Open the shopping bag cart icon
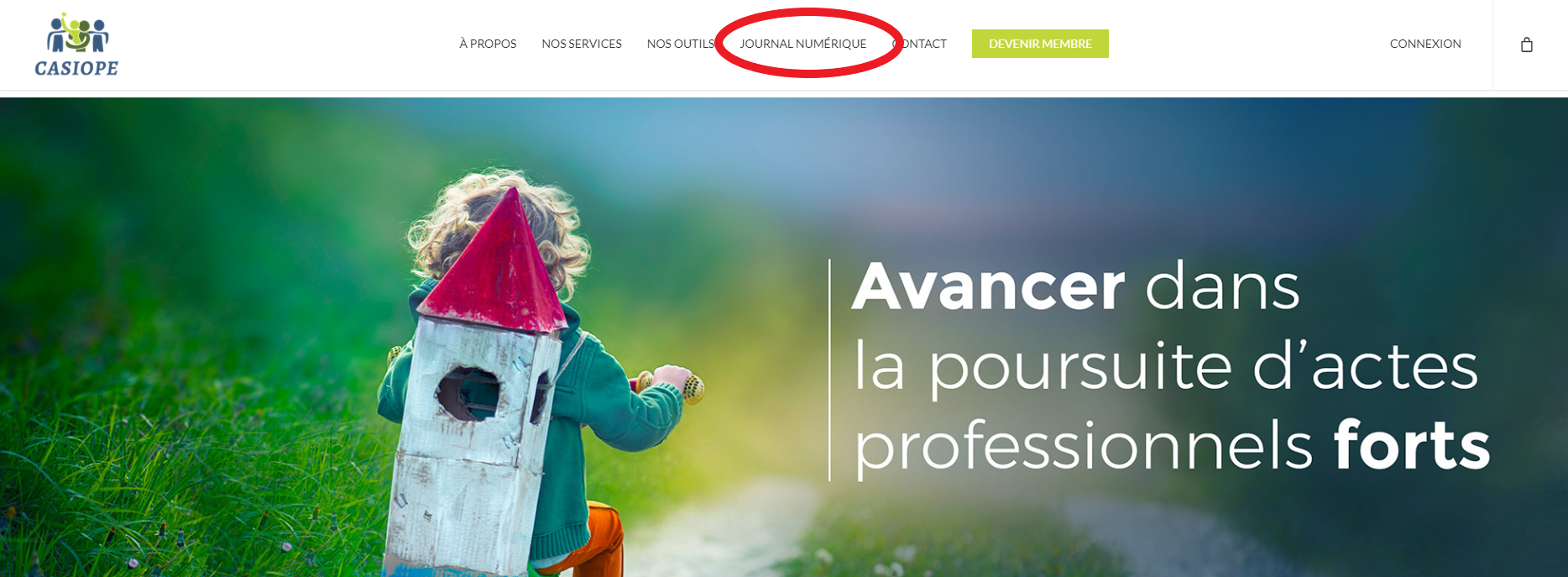The width and height of the screenshot is (1568, 577). (1527, 45)
